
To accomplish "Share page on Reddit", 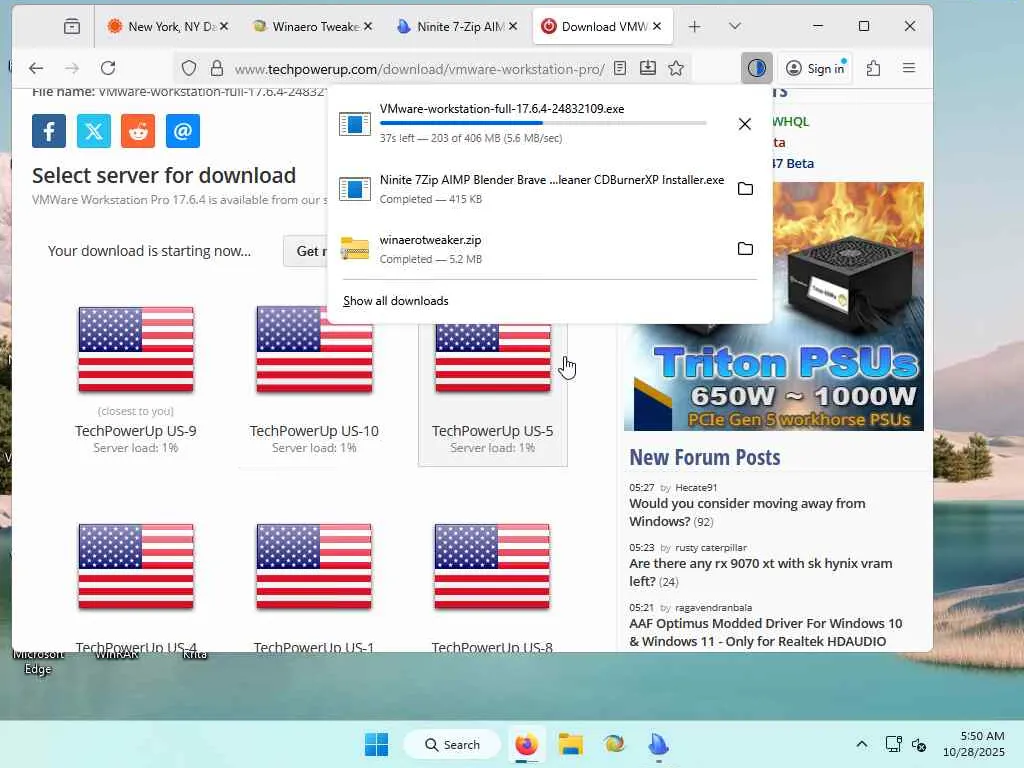I will point(138,131).
